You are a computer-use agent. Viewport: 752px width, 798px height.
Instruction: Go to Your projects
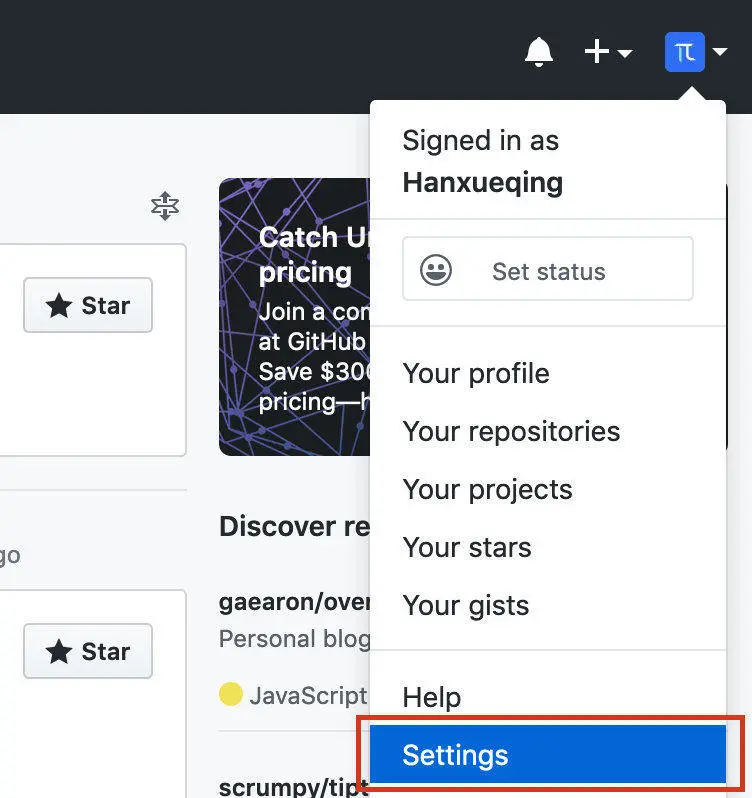pyautogui.click(x=487, y=490)
